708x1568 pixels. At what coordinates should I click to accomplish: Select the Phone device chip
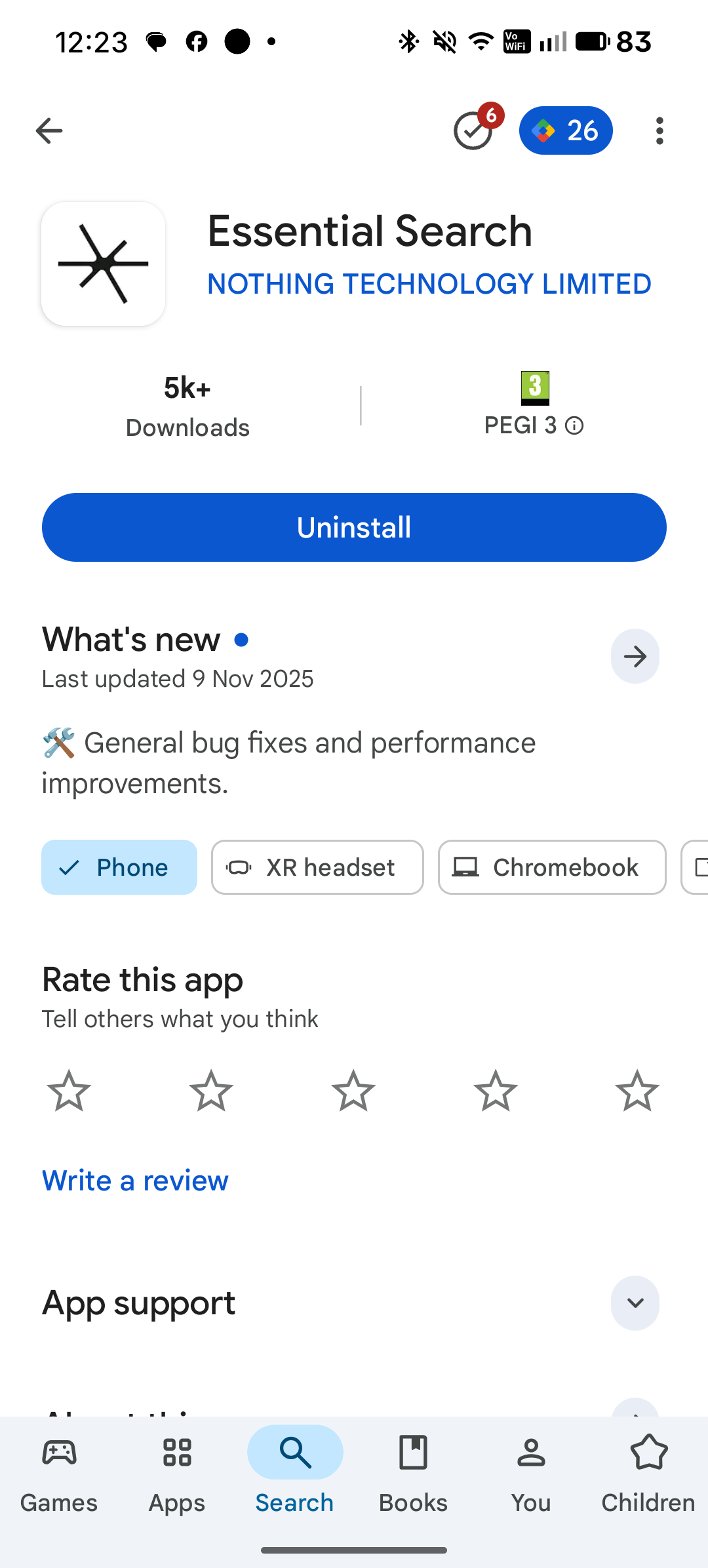(119, 867)
